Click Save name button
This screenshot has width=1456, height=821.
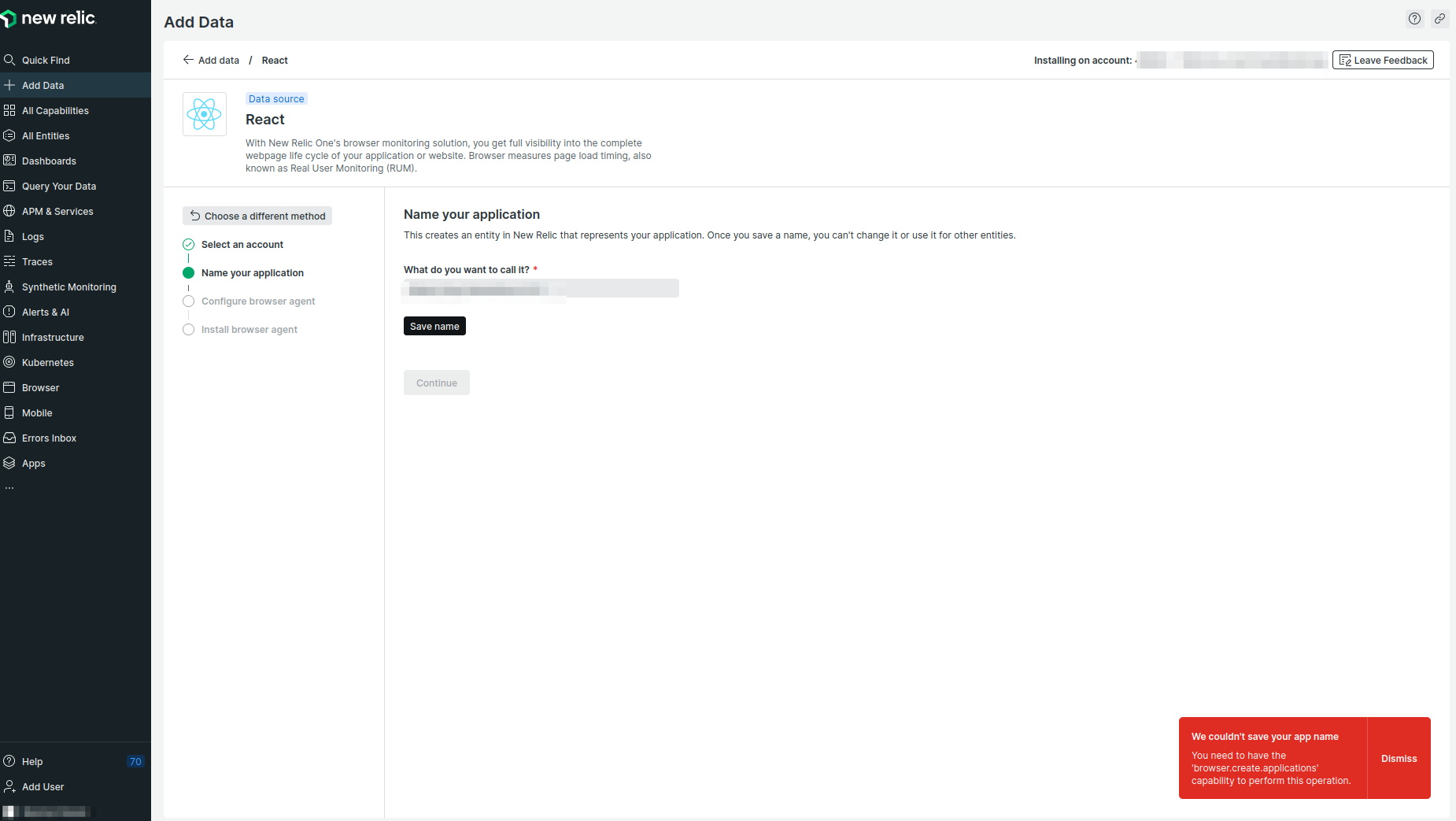click(434, 326)
